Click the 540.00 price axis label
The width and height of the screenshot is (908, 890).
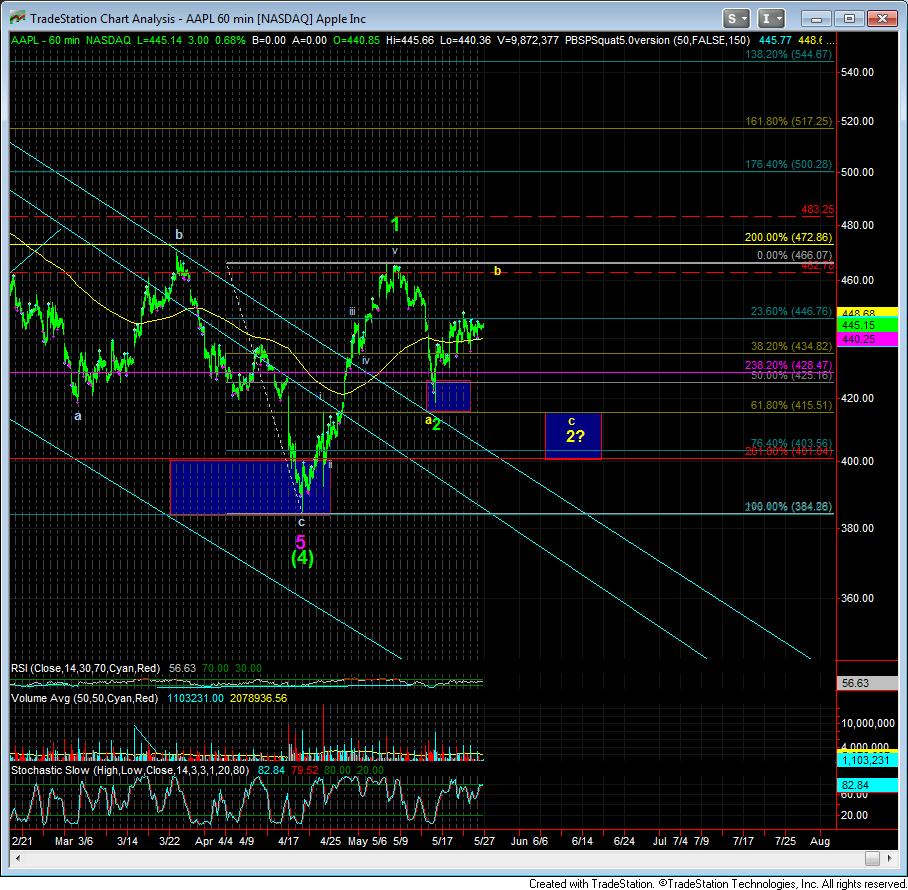coord(857,72)
